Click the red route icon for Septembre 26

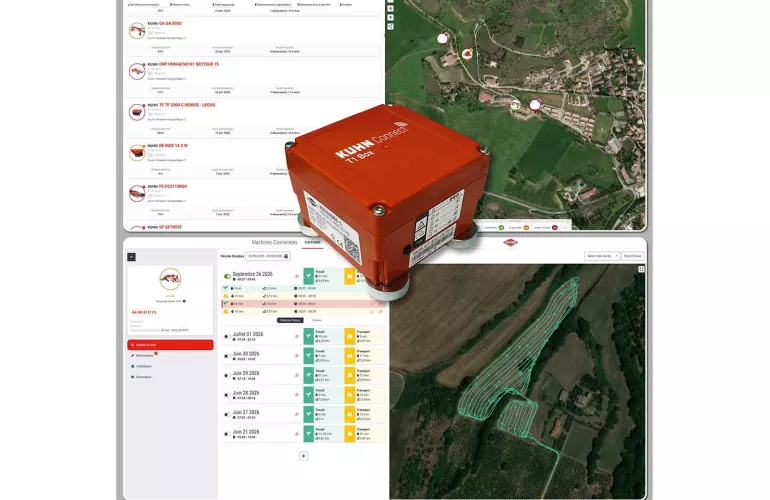point(297,276)
